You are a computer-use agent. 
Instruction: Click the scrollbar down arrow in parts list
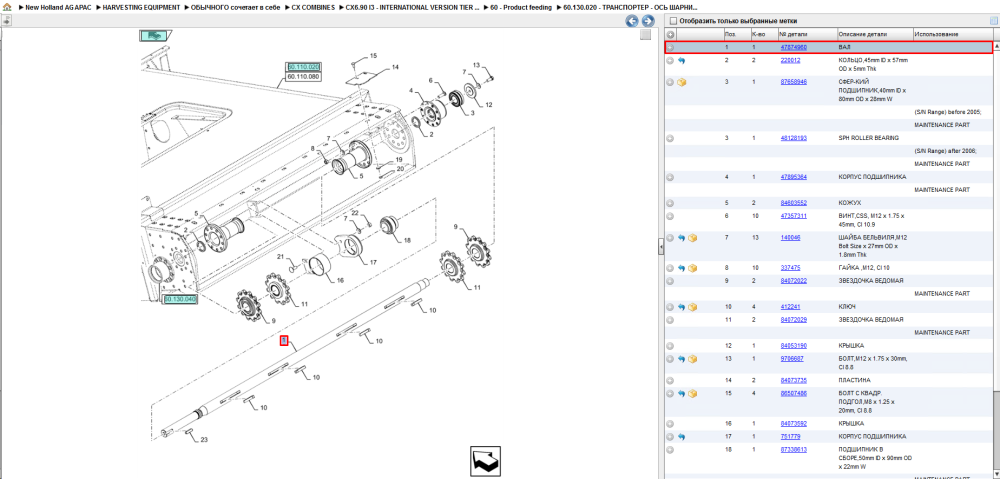[996, 474]
